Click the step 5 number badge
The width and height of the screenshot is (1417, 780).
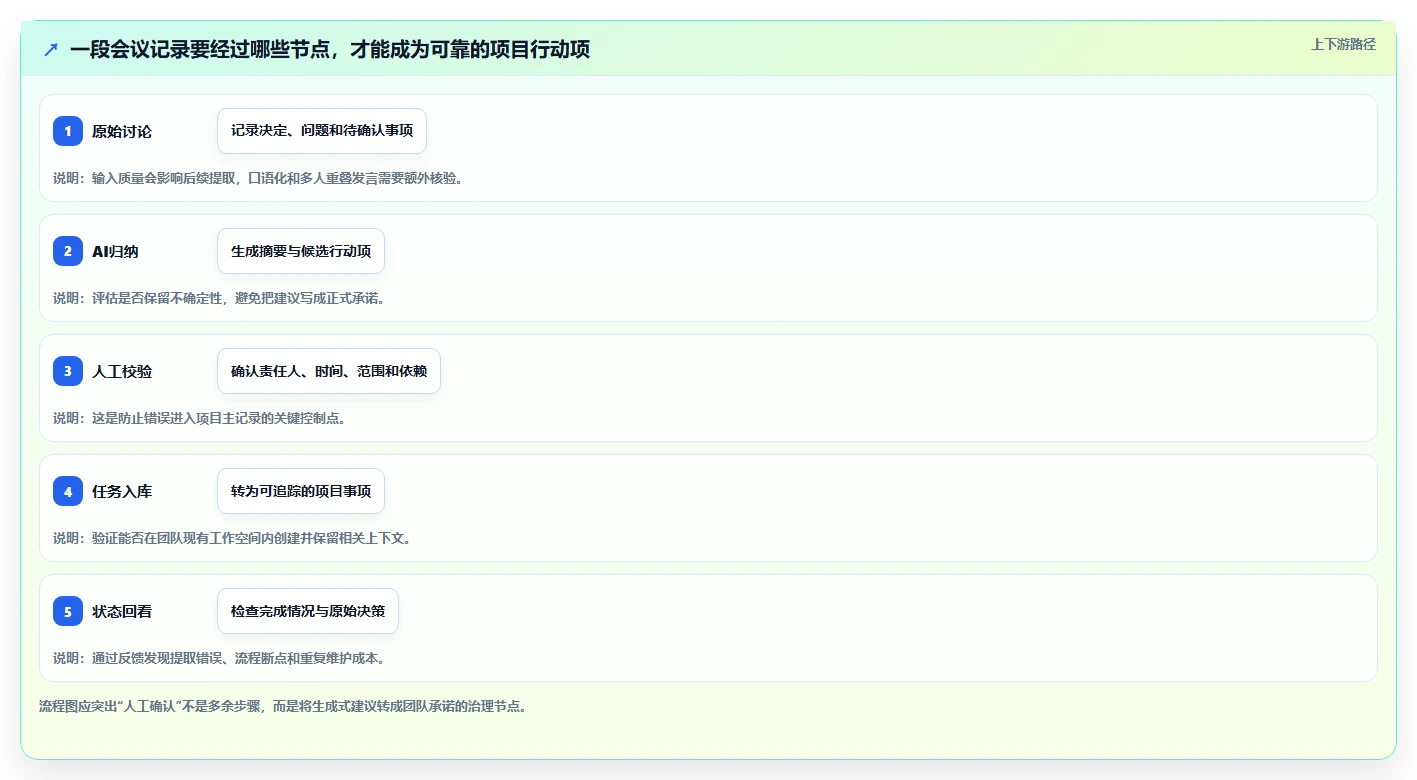click(x=68, y=611)
